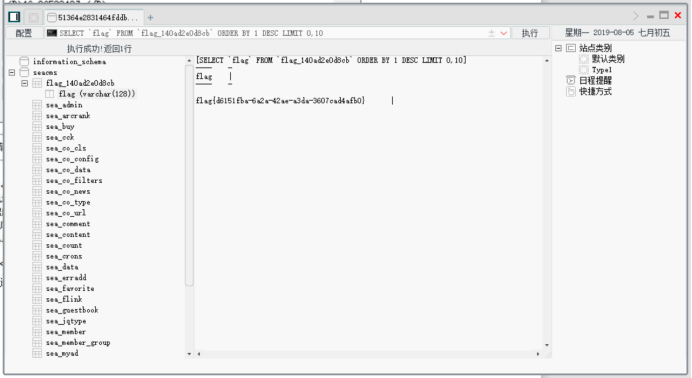This screenshot has height=378, width=692.
Task: Select the sea_guestbook table row
Action: pos(72,310)
